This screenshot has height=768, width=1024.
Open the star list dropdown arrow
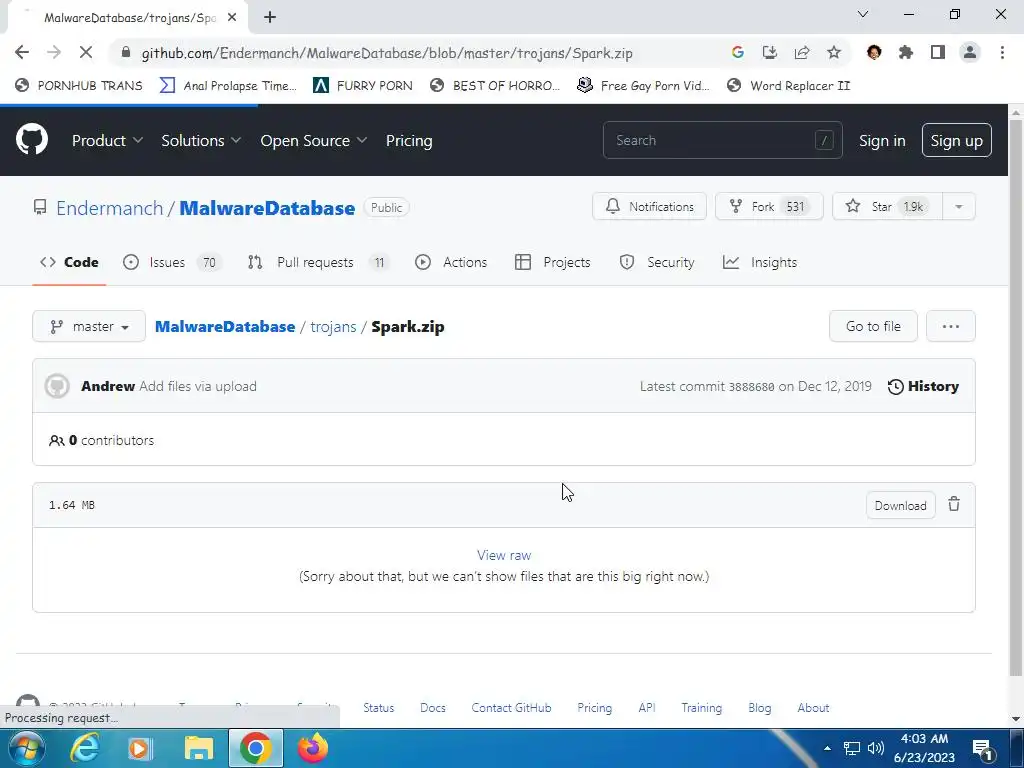959,206
